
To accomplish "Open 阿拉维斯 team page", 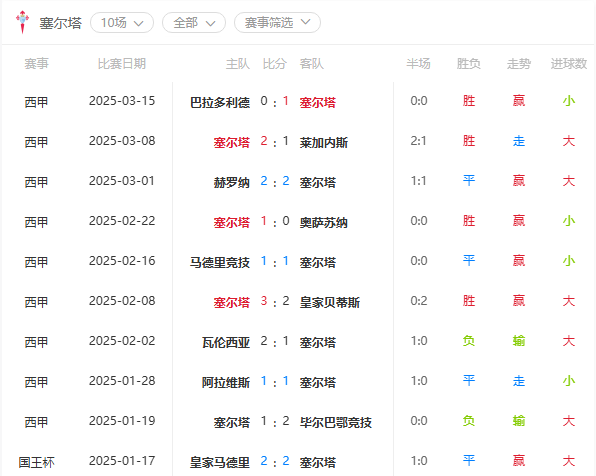I will point(226,382).
